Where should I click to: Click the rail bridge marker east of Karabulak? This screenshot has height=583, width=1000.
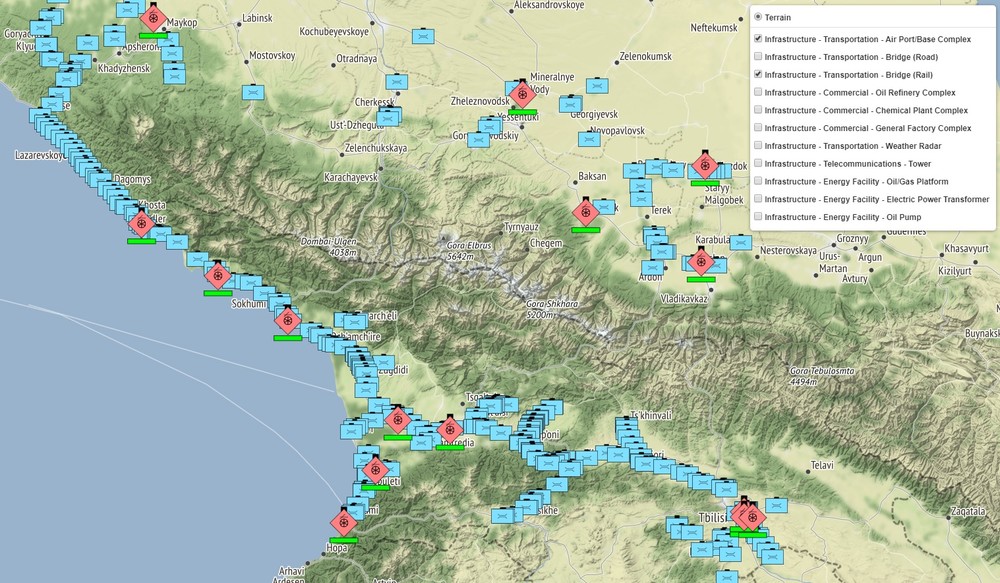pyautogui.click(x=740, y=243)
